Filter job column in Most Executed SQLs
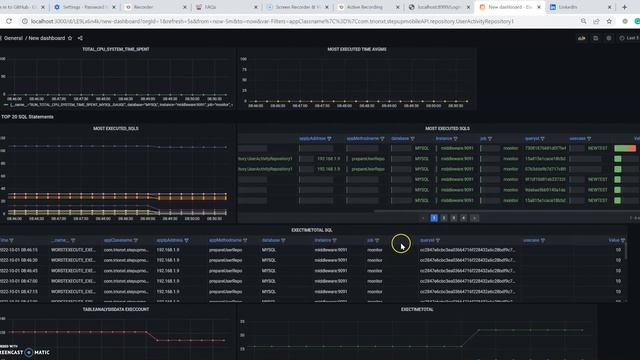Viewport: 640px width, 360px height. (490, 139)
